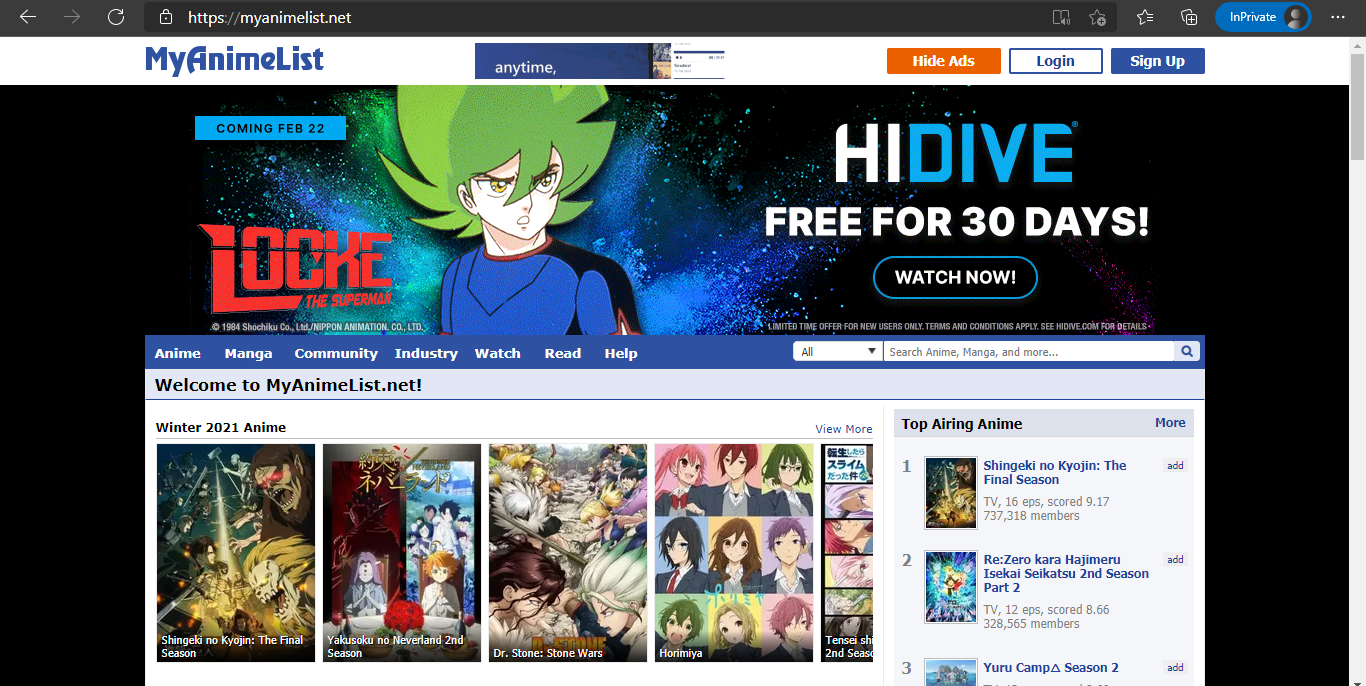Open rank 2 Re:Zero thumbnail
Viewport: 1366px width, 686px height.
pyautogui.click(x=950, y=587)
